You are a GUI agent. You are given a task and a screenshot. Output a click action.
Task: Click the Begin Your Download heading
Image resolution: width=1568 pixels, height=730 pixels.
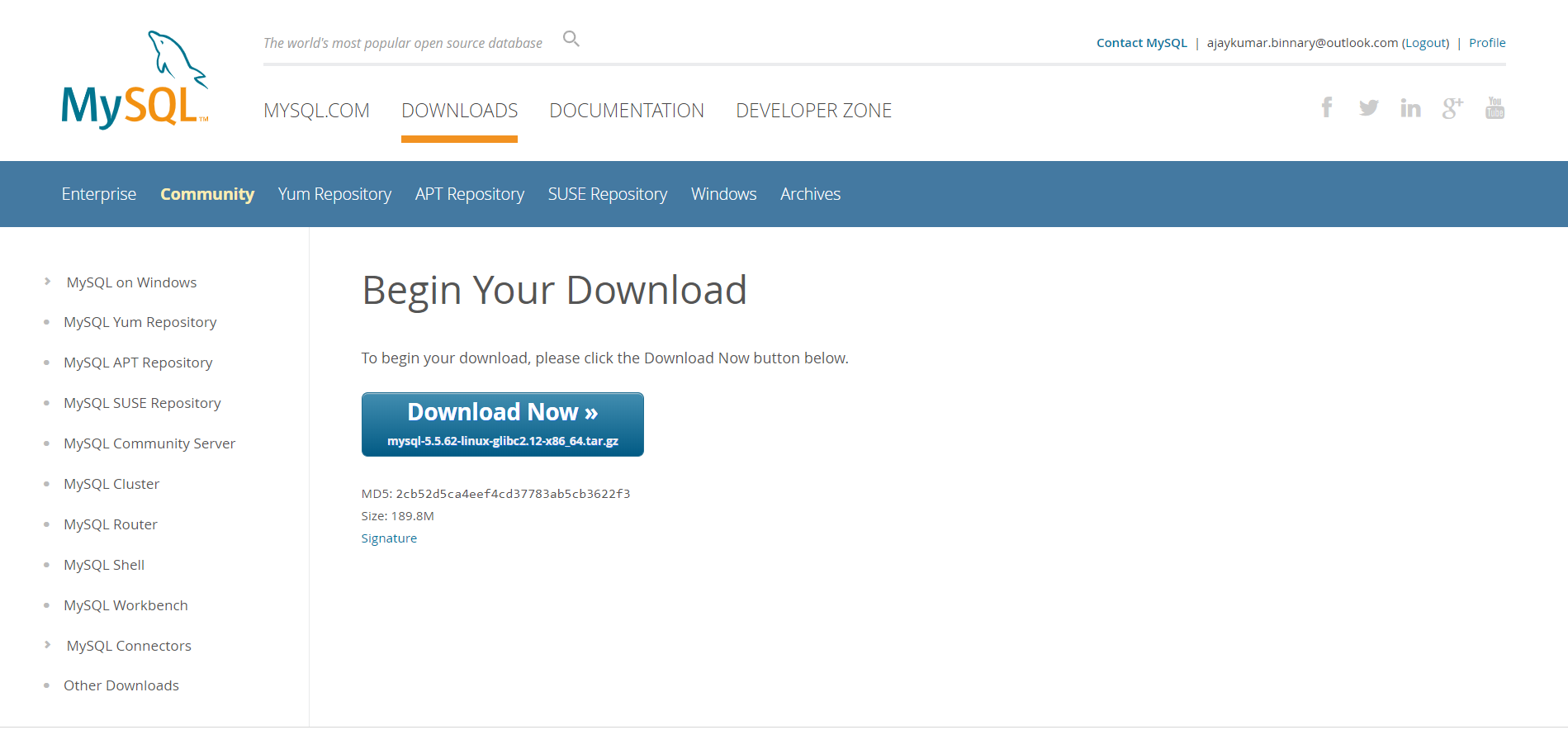554,291
